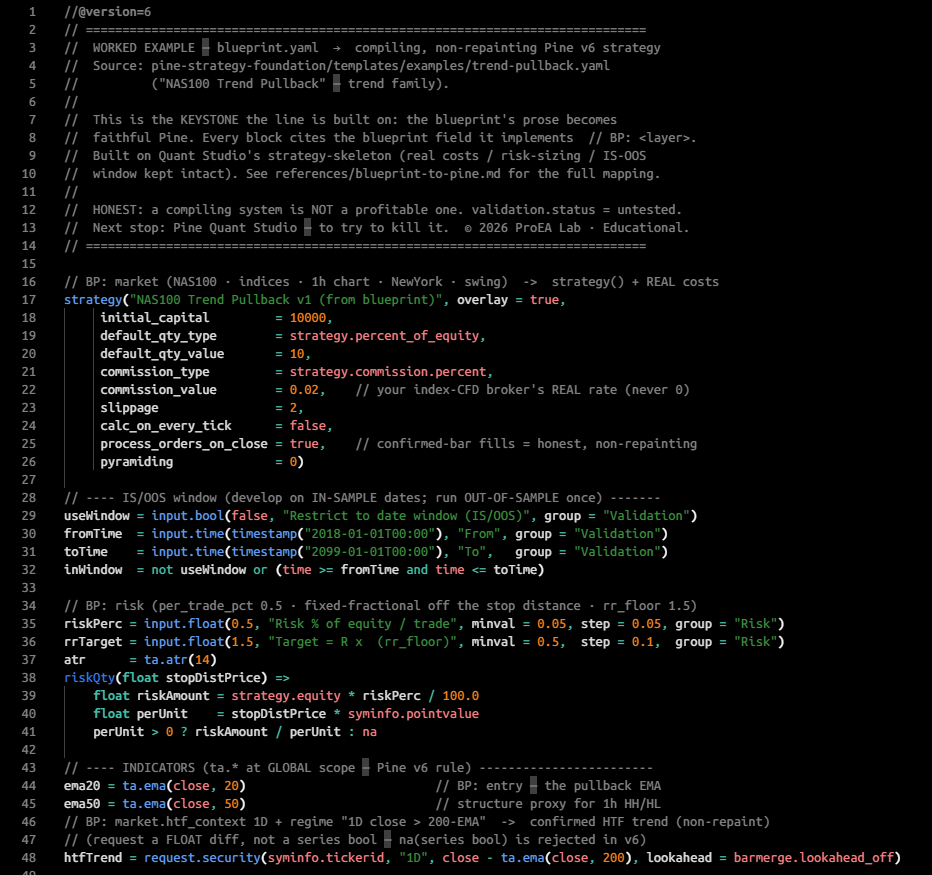Click the ema50 variable on line 45
932x875 pixels.
[x=82, y=804]
